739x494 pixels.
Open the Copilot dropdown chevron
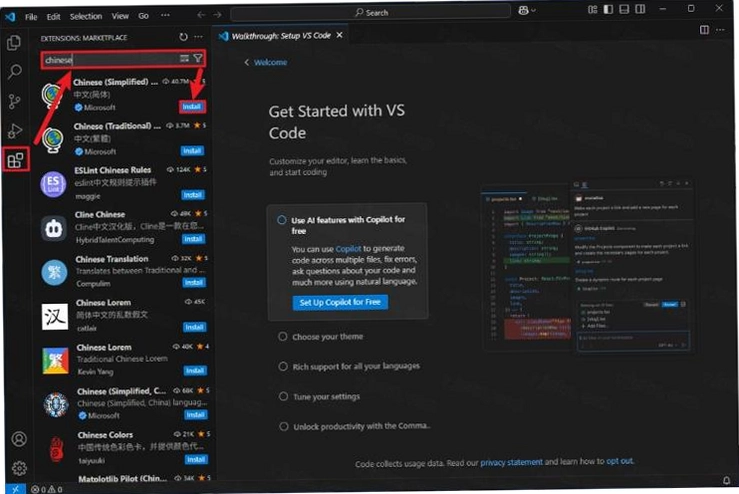534,10
